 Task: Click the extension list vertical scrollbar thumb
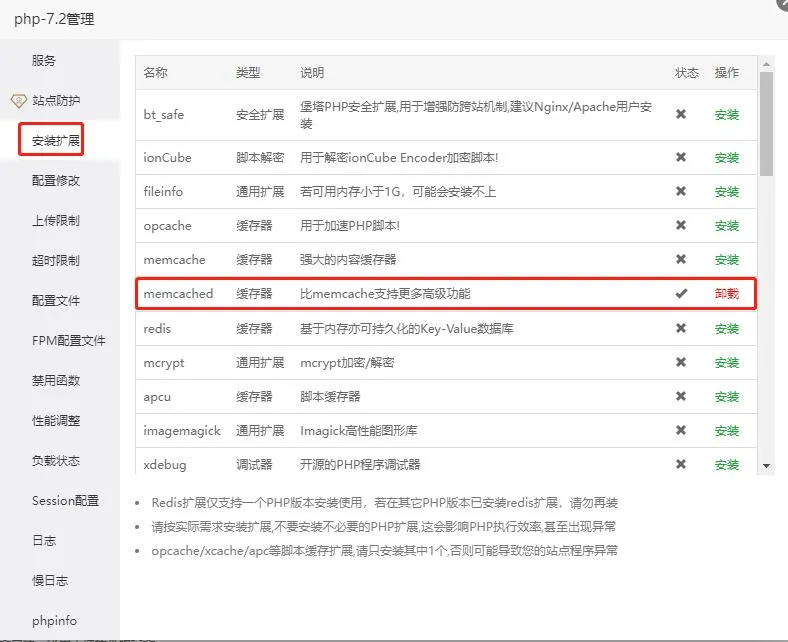click(766, 125)
